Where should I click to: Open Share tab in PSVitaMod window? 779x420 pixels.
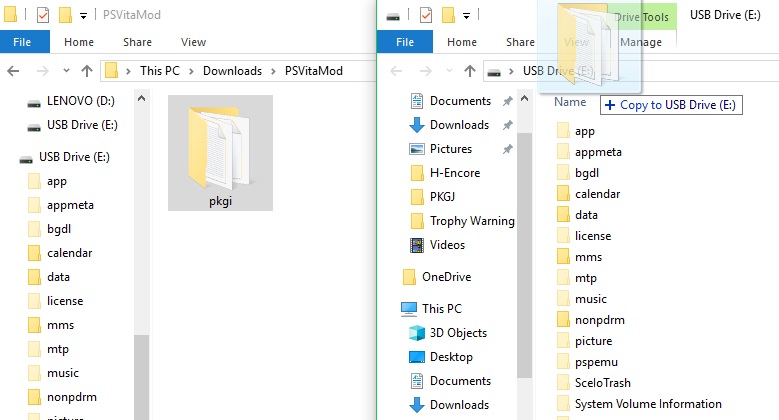(x=137, y=42)
